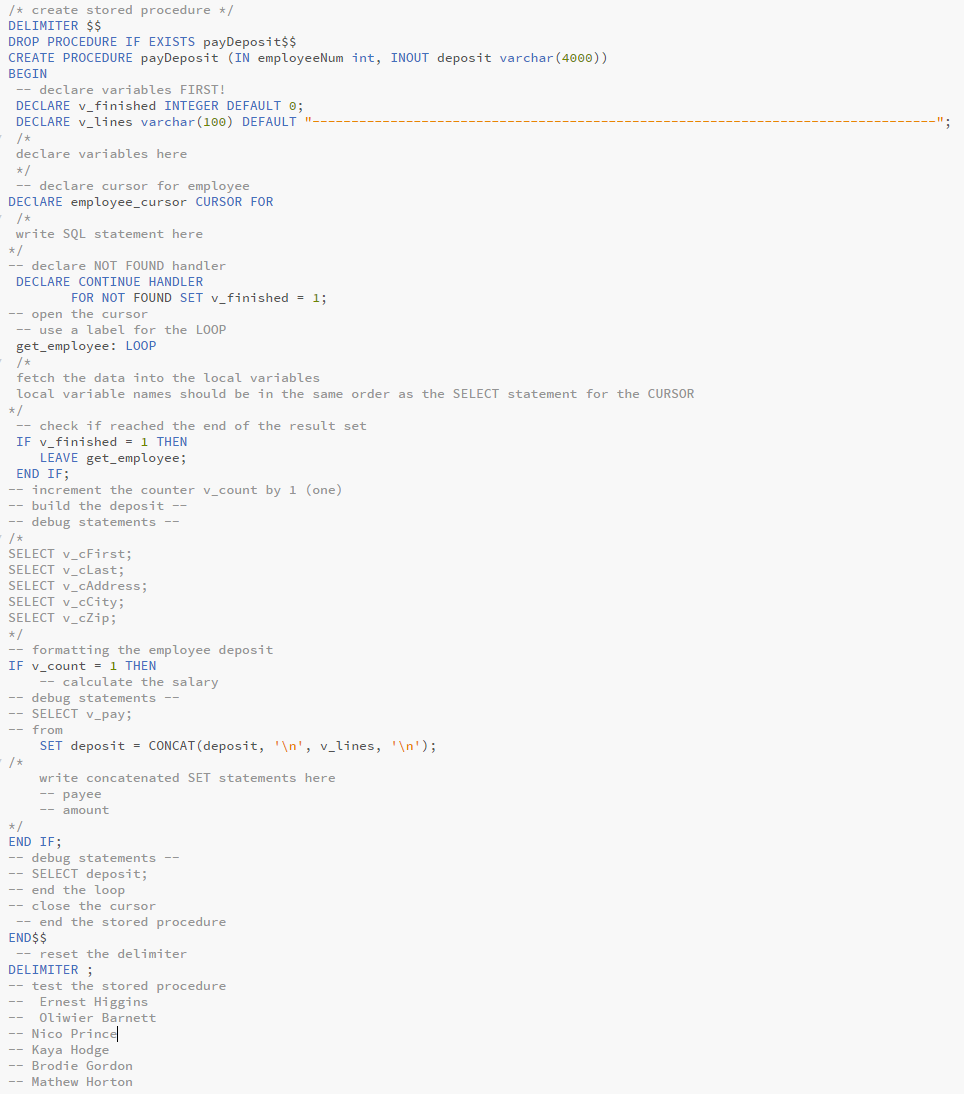Collapse the 'declare variables here' comment block fold
The height and width of the screenshot is (1094, 964).
coord(4,138)
